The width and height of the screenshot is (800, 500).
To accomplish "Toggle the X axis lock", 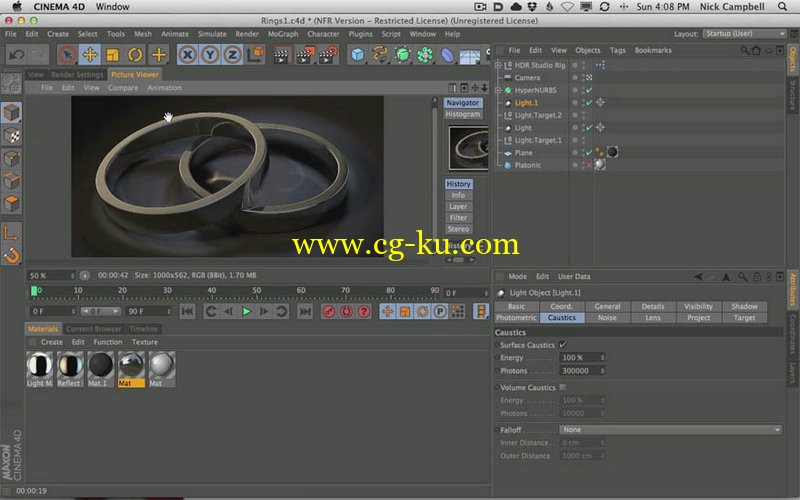I will (187, 55).
